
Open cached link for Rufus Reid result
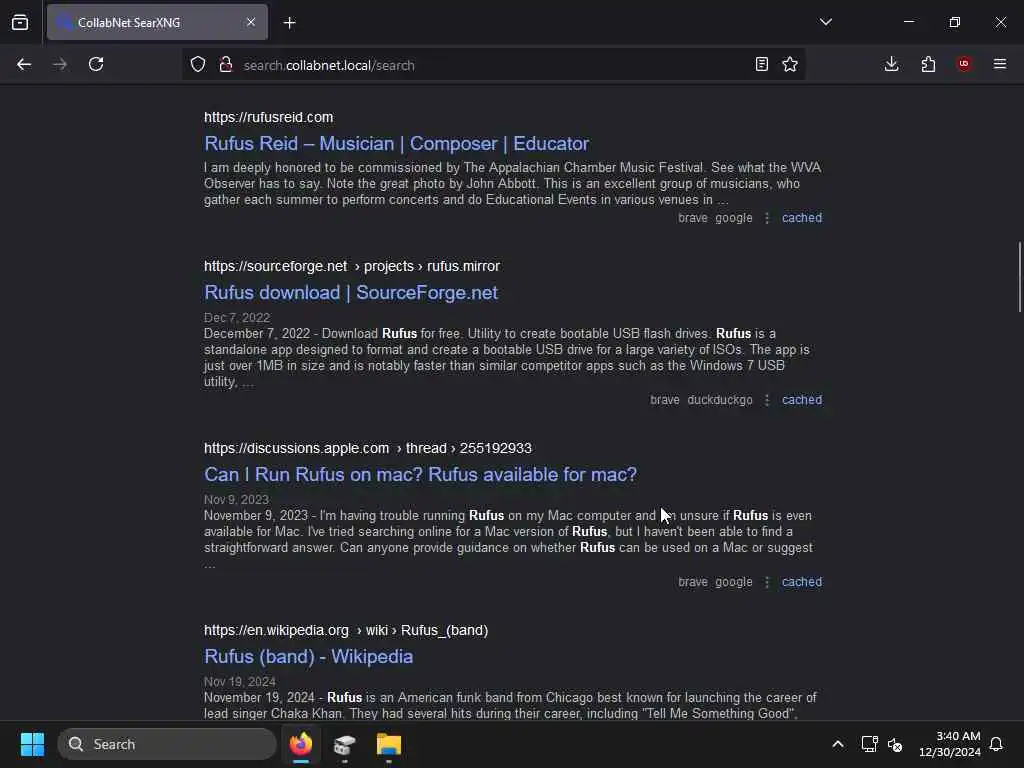pyautogui.click(x=802, y=217)
